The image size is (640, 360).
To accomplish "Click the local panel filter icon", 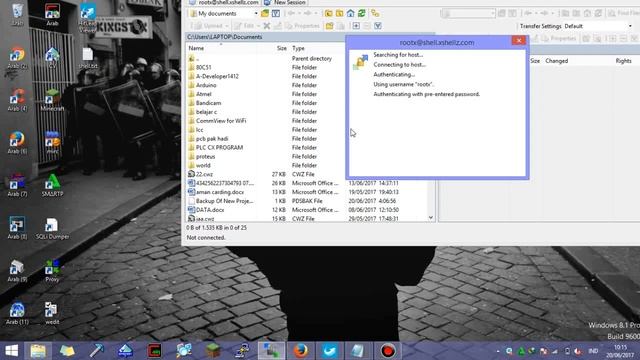I will click(x=276, y=13).
